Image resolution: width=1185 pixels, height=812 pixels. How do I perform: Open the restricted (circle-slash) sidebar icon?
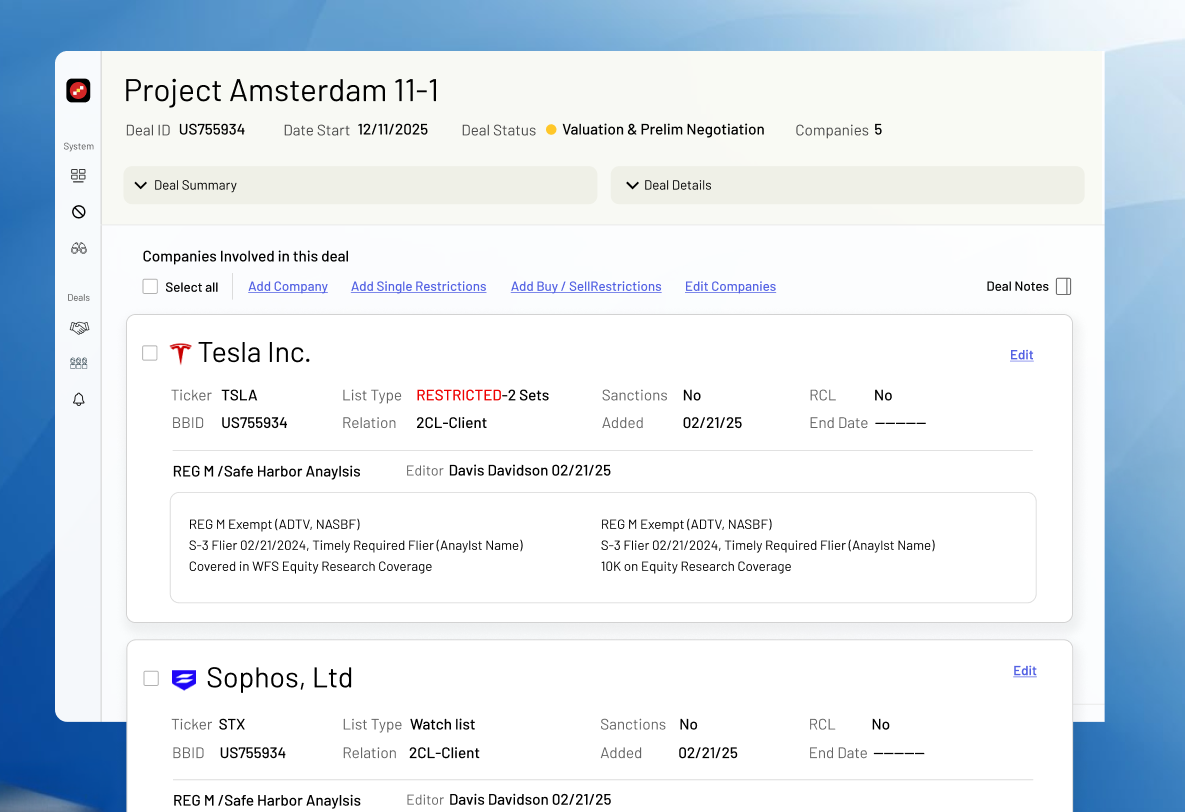(x=79, y=212)
